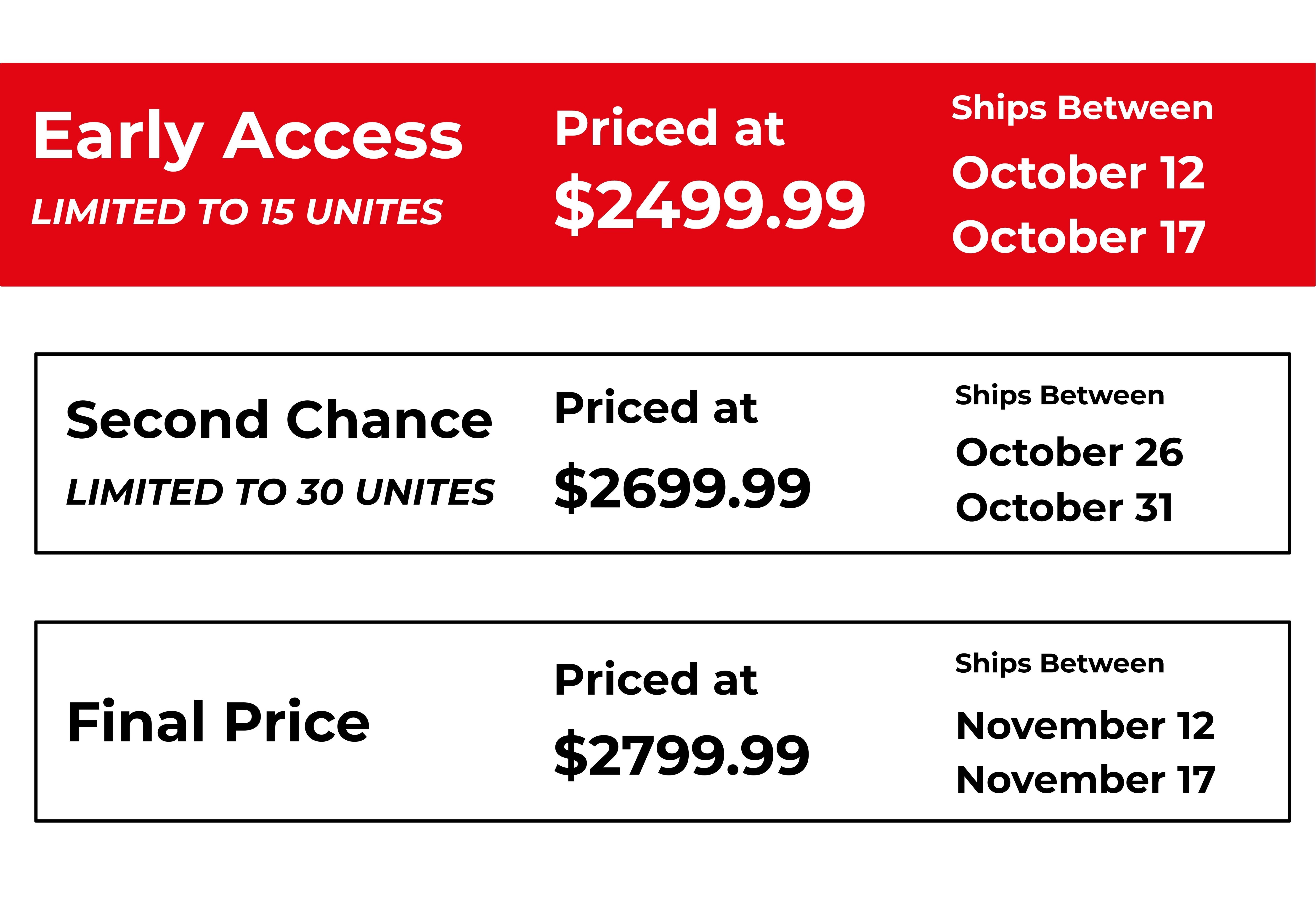Select the October 17 ship date
The image size is (1316, 914).
1078,237
